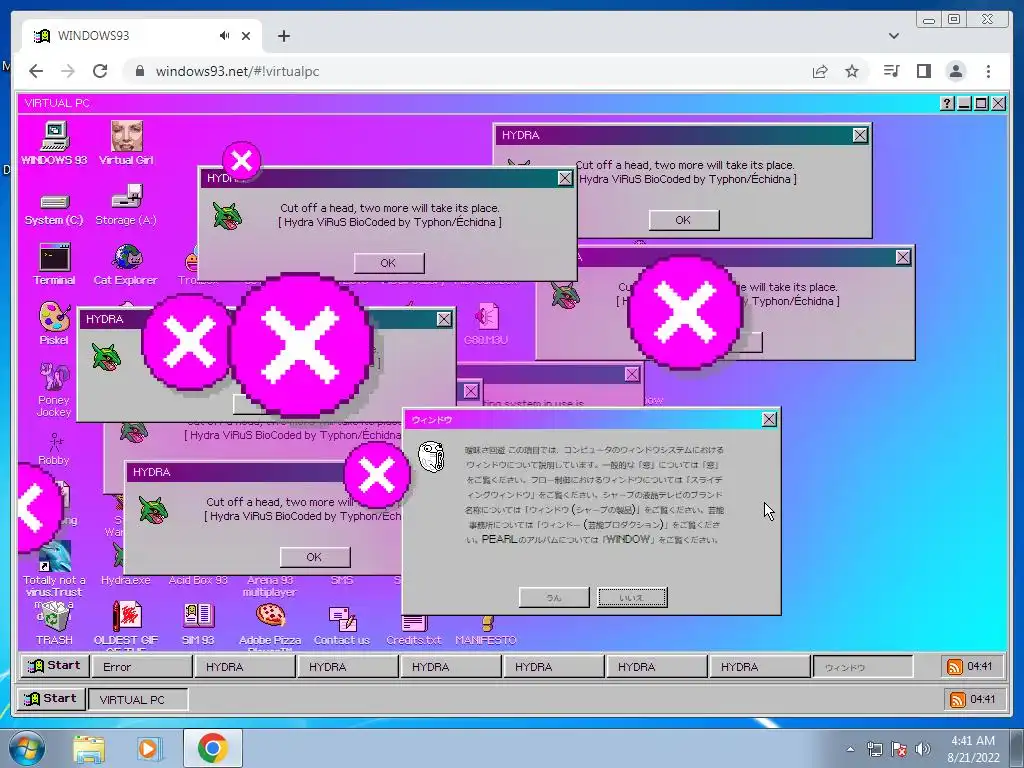Mute the WINDOWS93 tab audio

225,36
